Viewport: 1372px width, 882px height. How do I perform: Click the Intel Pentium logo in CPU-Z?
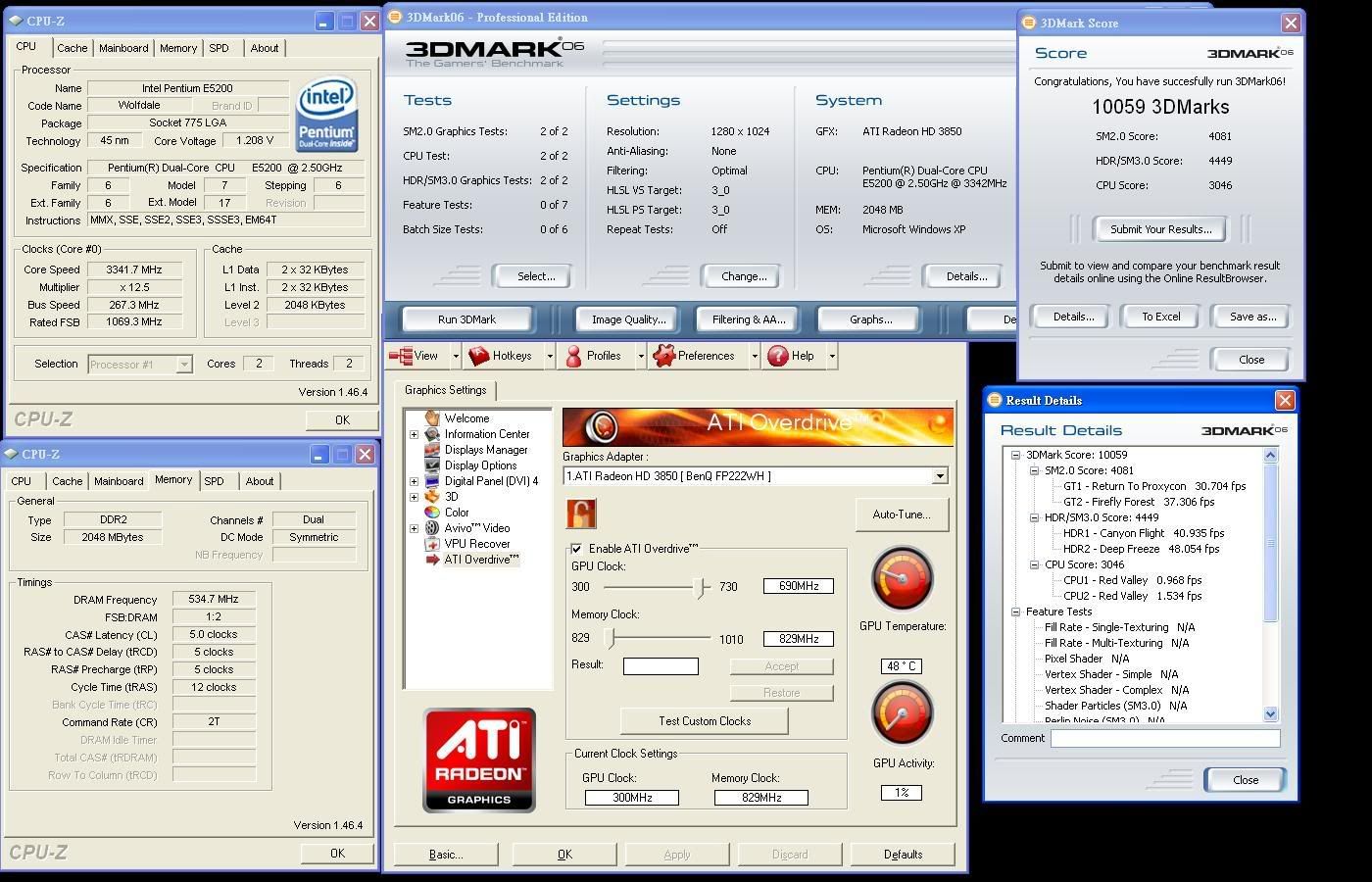tap(326, 114)
